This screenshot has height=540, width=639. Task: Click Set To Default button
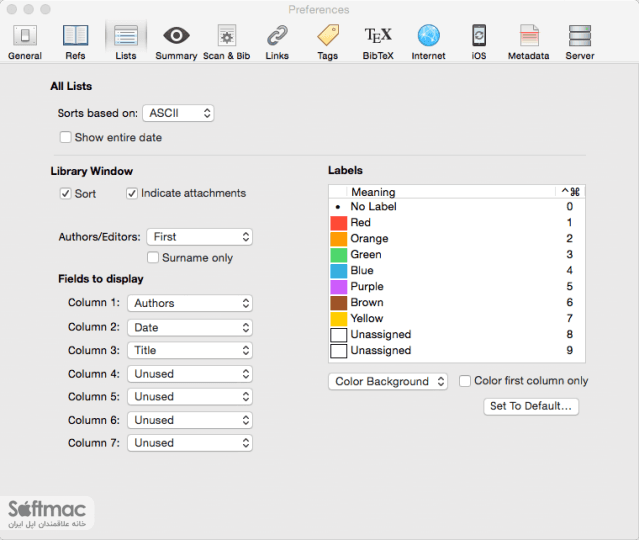pos(531,406)
